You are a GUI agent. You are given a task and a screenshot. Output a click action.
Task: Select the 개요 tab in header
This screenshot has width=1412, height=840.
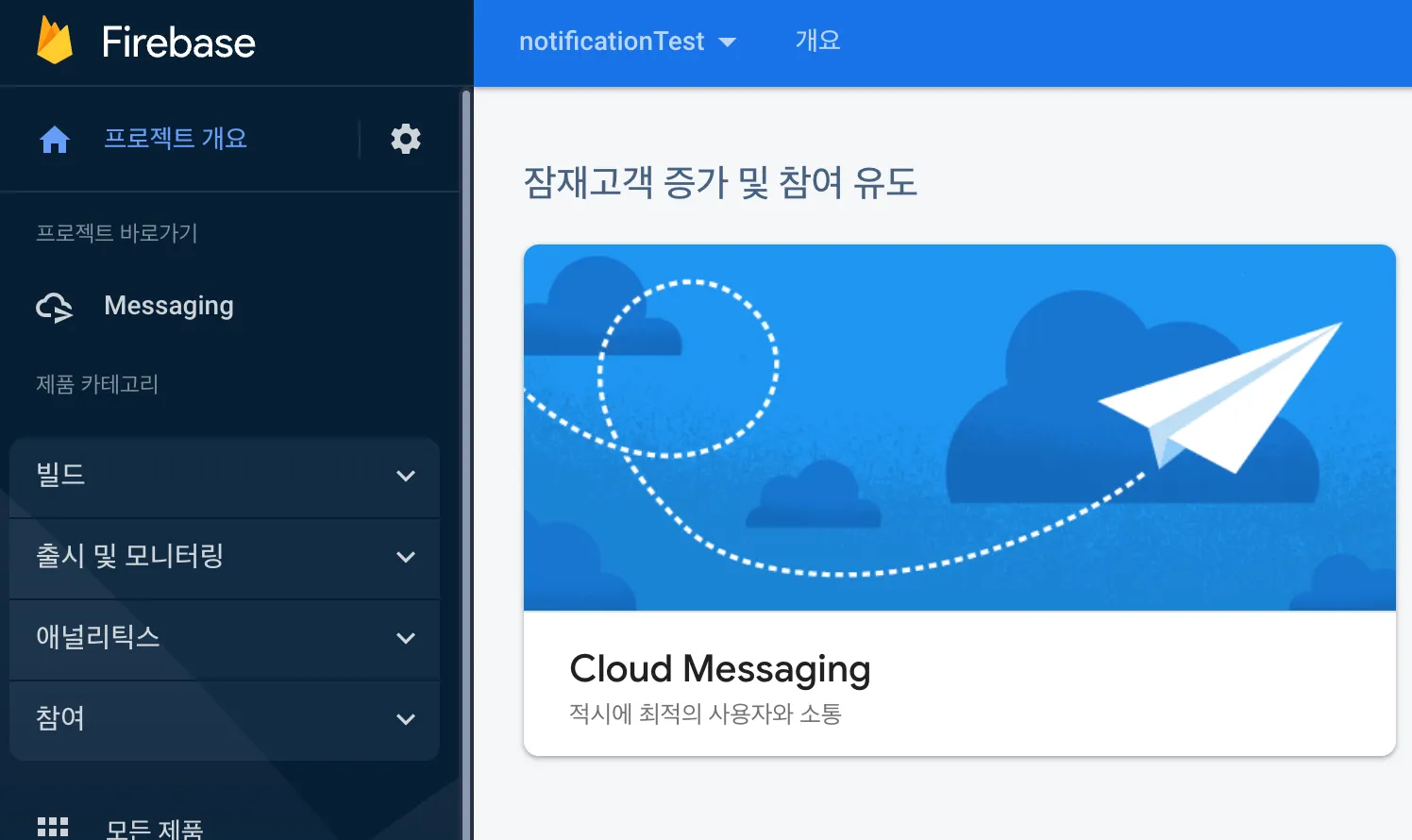[x=817, y=41]
